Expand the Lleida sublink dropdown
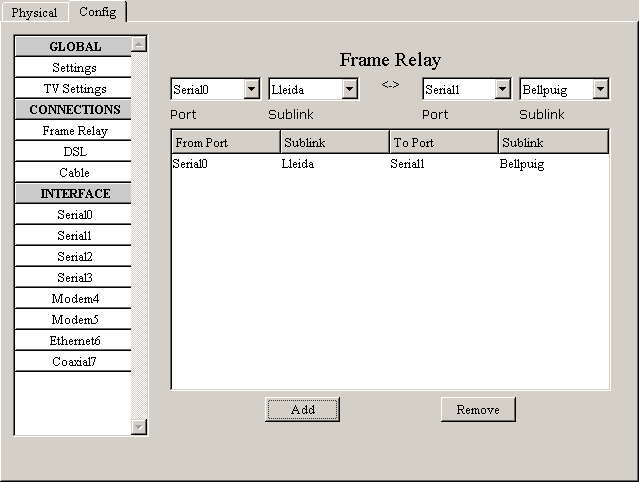 coord(349,90)
